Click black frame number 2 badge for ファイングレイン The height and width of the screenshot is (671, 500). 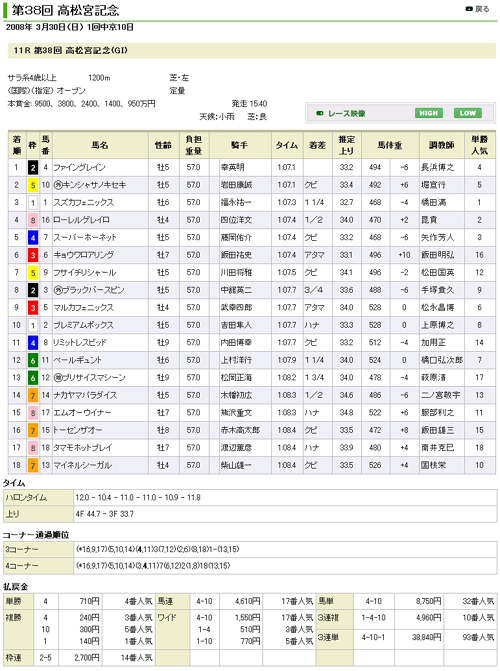coord(33,167)
